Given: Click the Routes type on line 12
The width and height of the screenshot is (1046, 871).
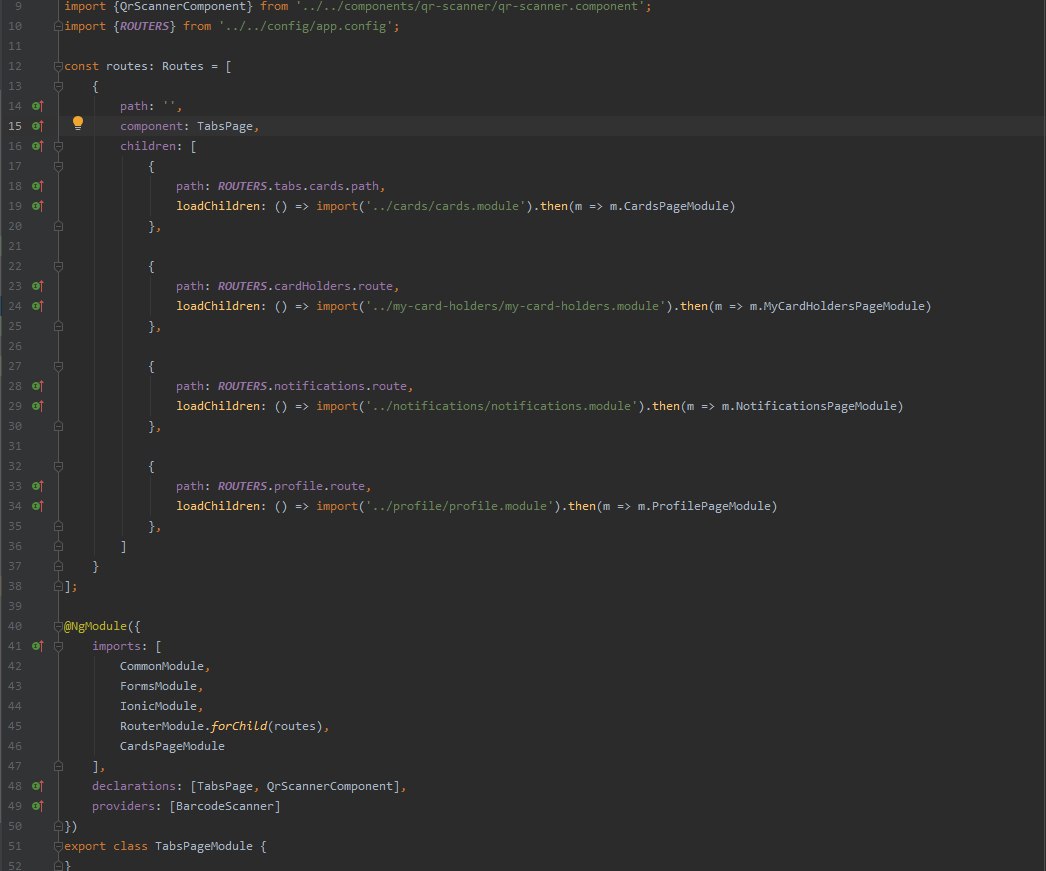Looking at the screenshot, I should coord(183,66).
